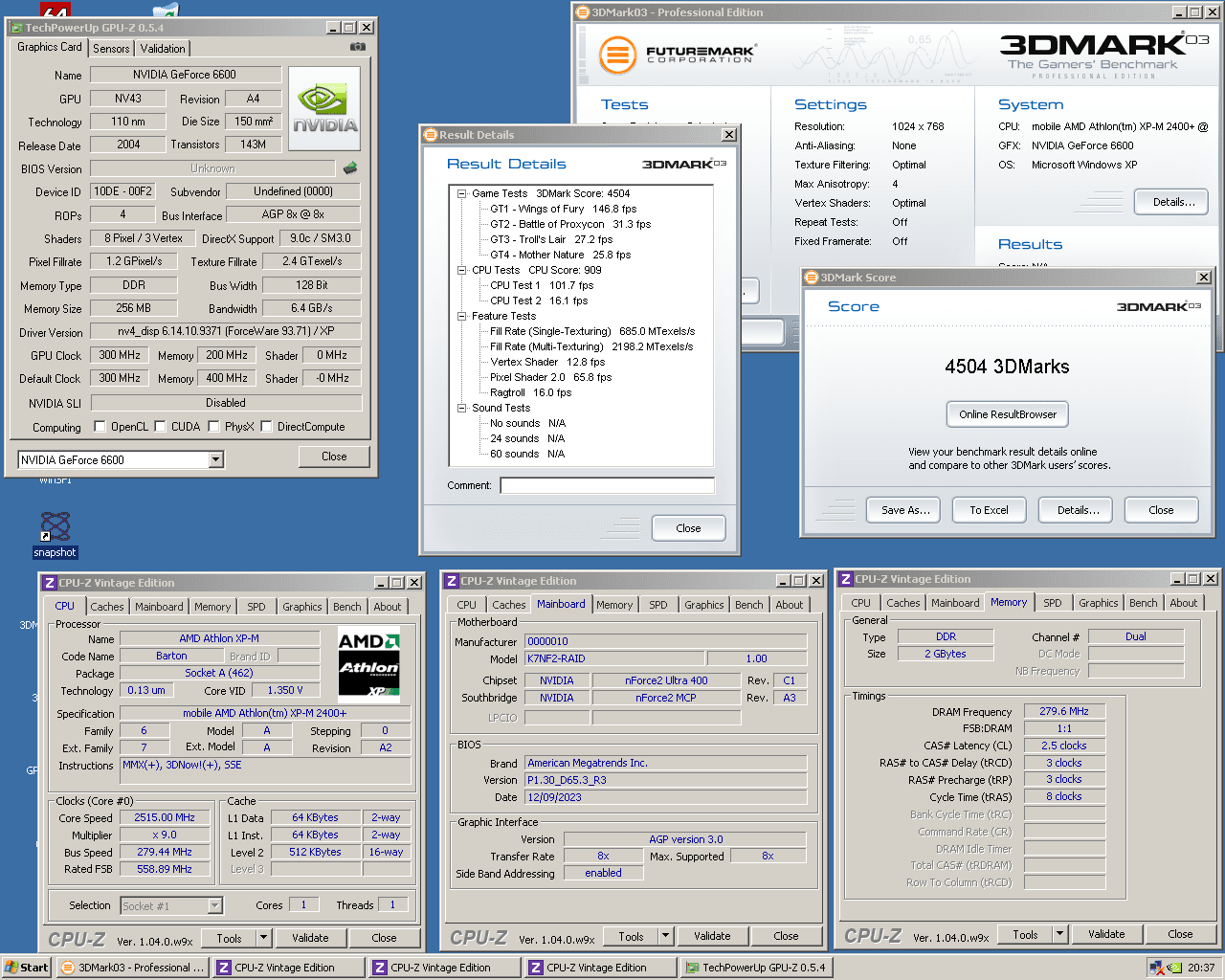Collapse the CPU Tests tree node

[461, 270]
